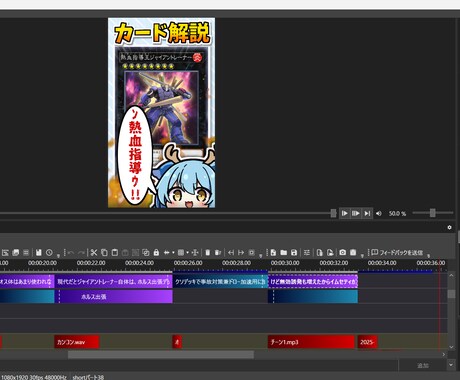Select the red 2025- audio clip

(368, 342)
